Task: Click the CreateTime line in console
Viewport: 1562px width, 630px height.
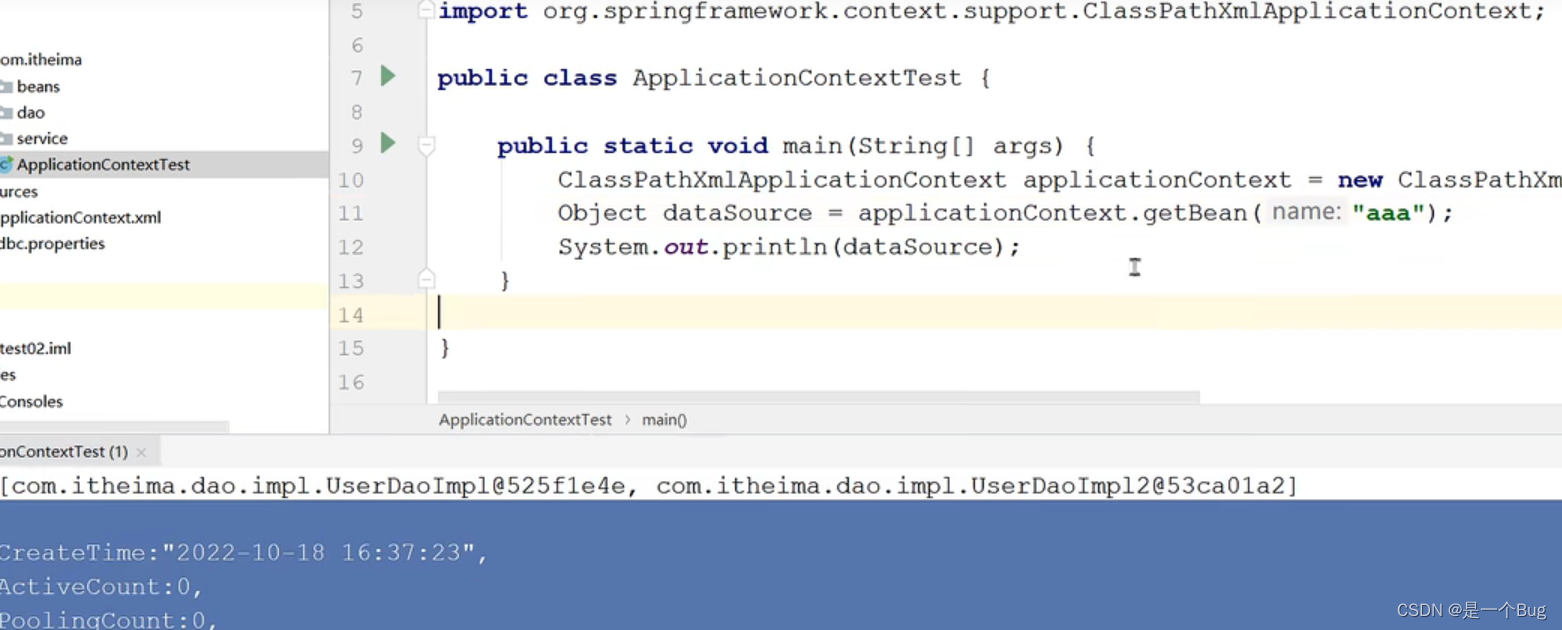Action: (244, 553)
